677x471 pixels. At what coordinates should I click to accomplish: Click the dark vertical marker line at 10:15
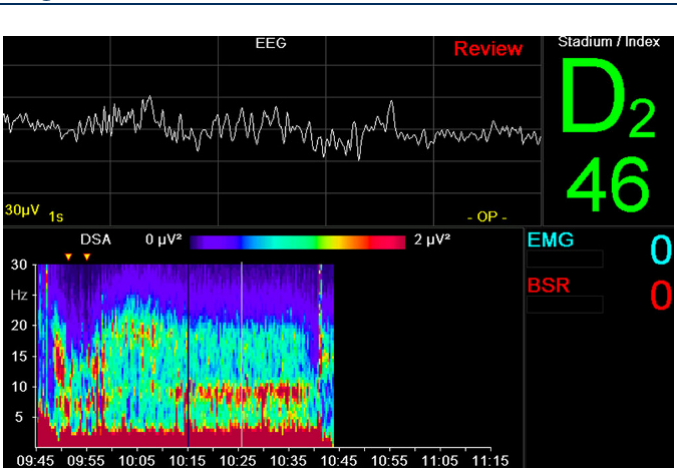click(188, 354)
